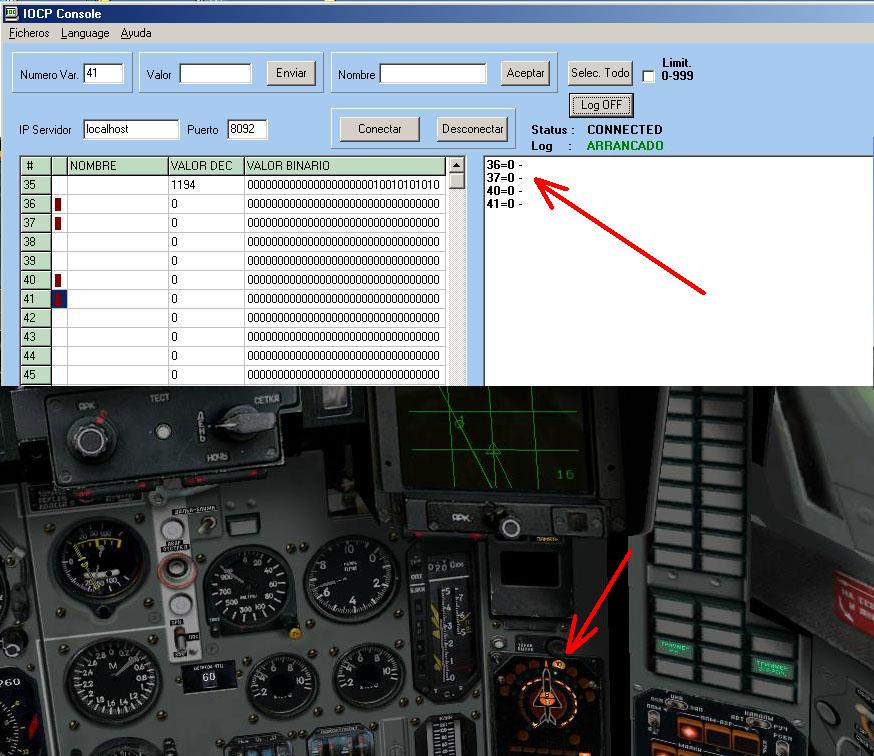
Task: Open the Ayuda menu
Action: coord(136,33)
